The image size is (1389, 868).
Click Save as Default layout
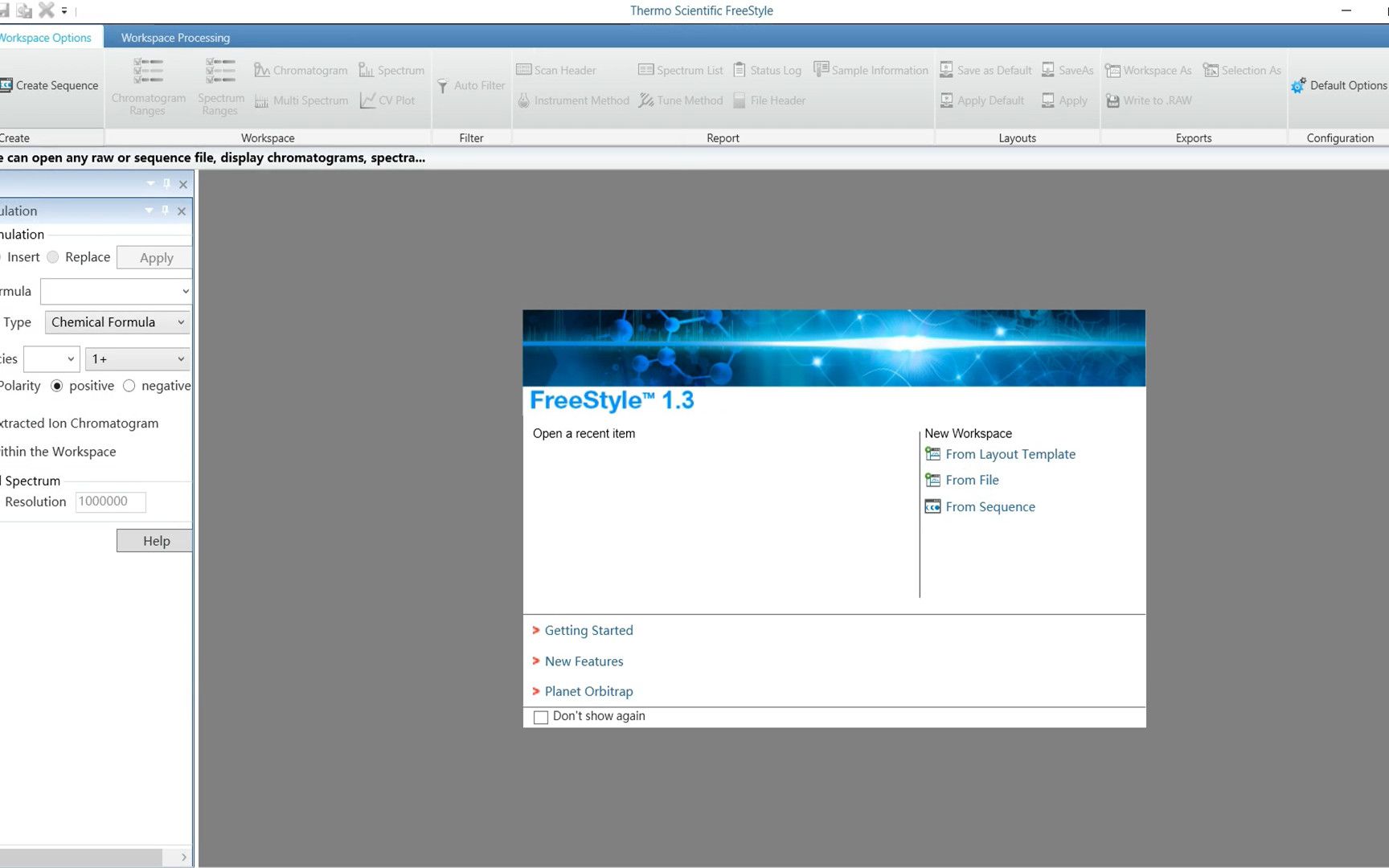[x=985, y=70]
